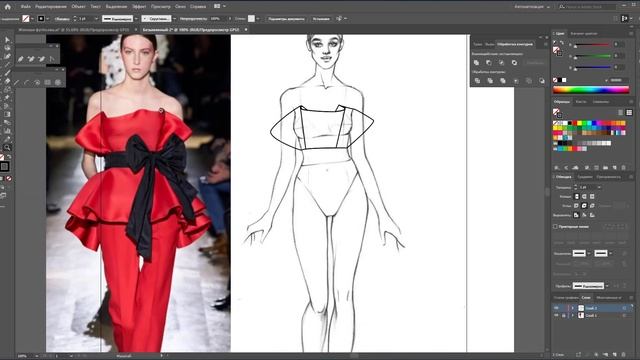Hide the top layer (Слой 2) eye
Viewport: 640px width, 360px height.
(x=556, y=308)
